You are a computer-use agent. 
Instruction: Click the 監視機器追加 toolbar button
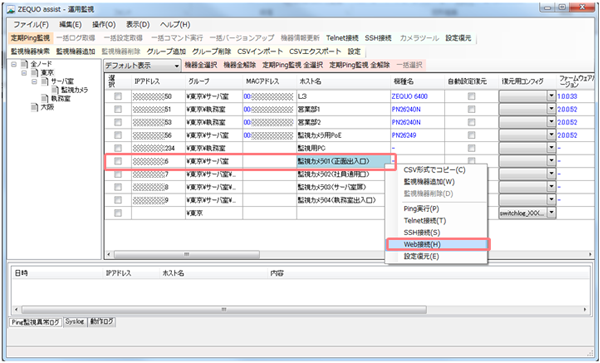point(76,51)
